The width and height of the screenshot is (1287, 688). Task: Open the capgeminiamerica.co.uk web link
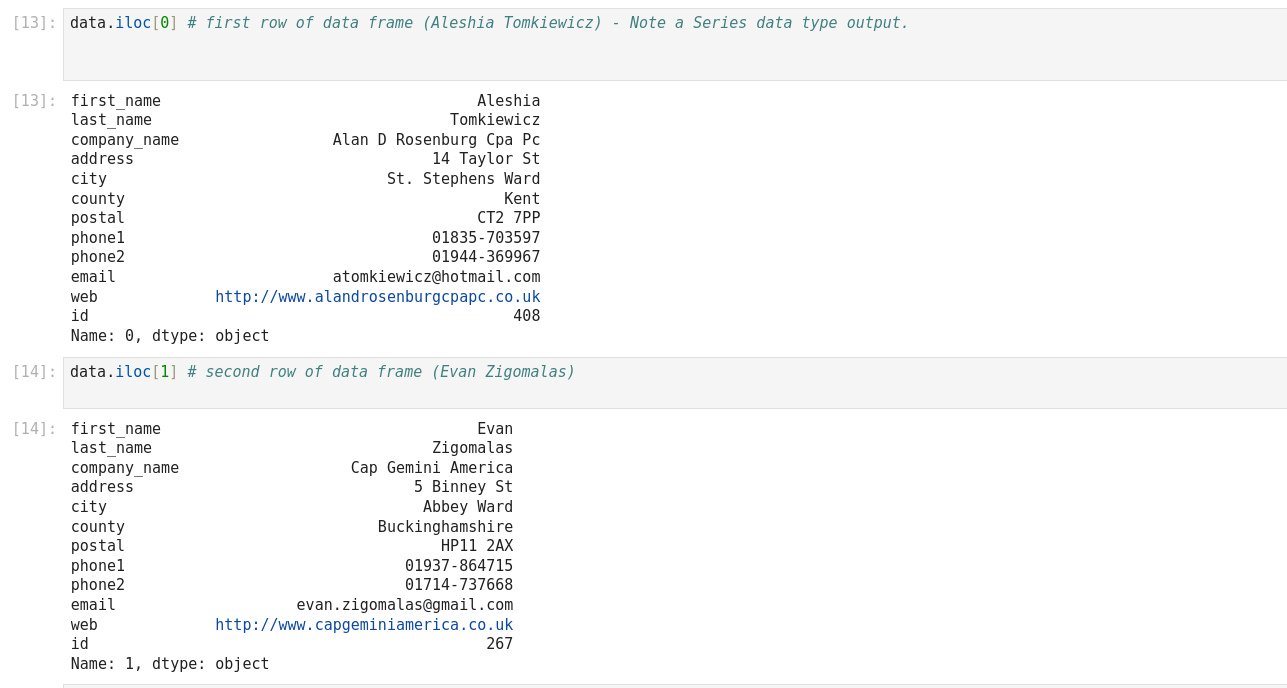point(364,625)
